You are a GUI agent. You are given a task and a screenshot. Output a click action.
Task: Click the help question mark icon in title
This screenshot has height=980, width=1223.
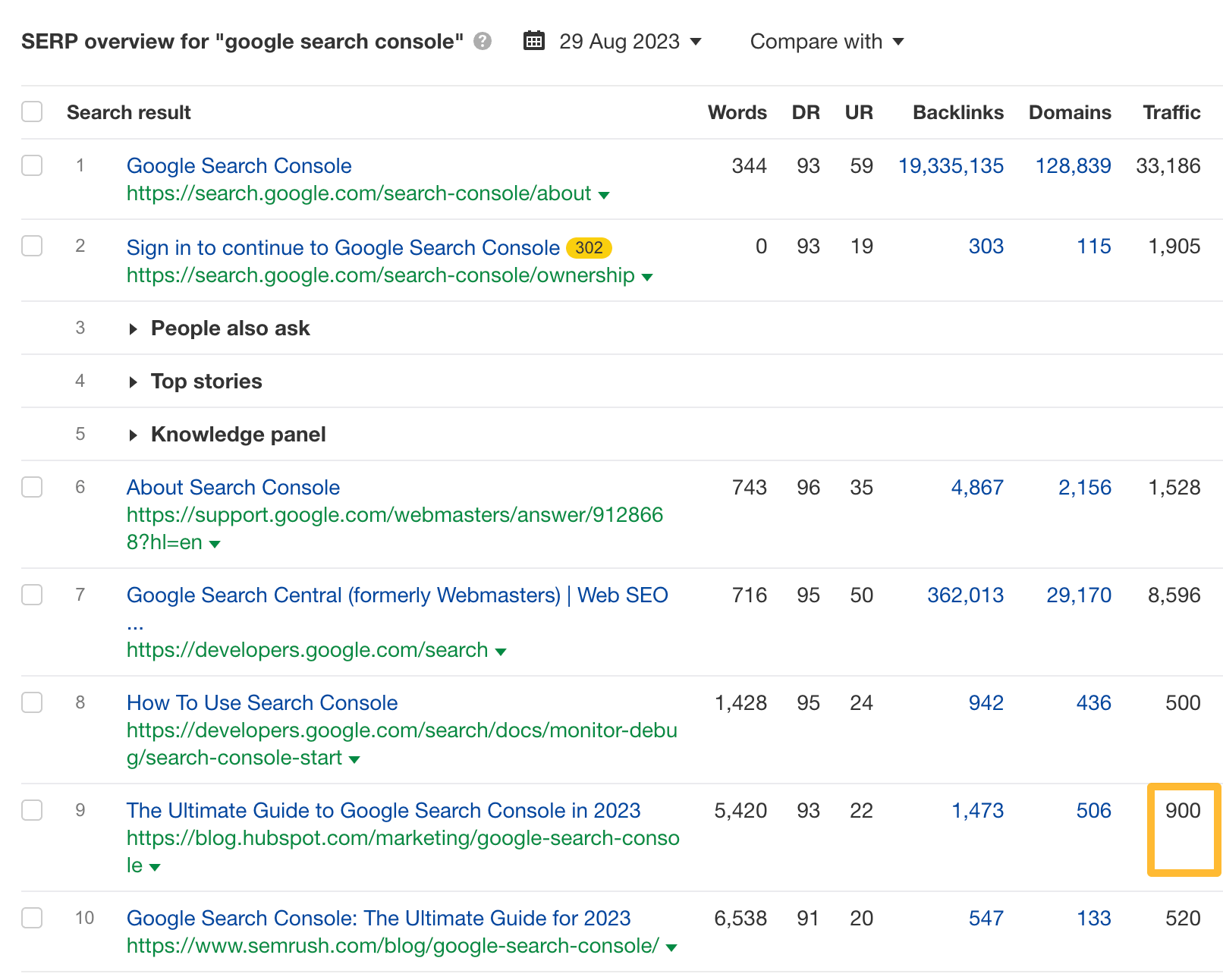pos(483,42)
